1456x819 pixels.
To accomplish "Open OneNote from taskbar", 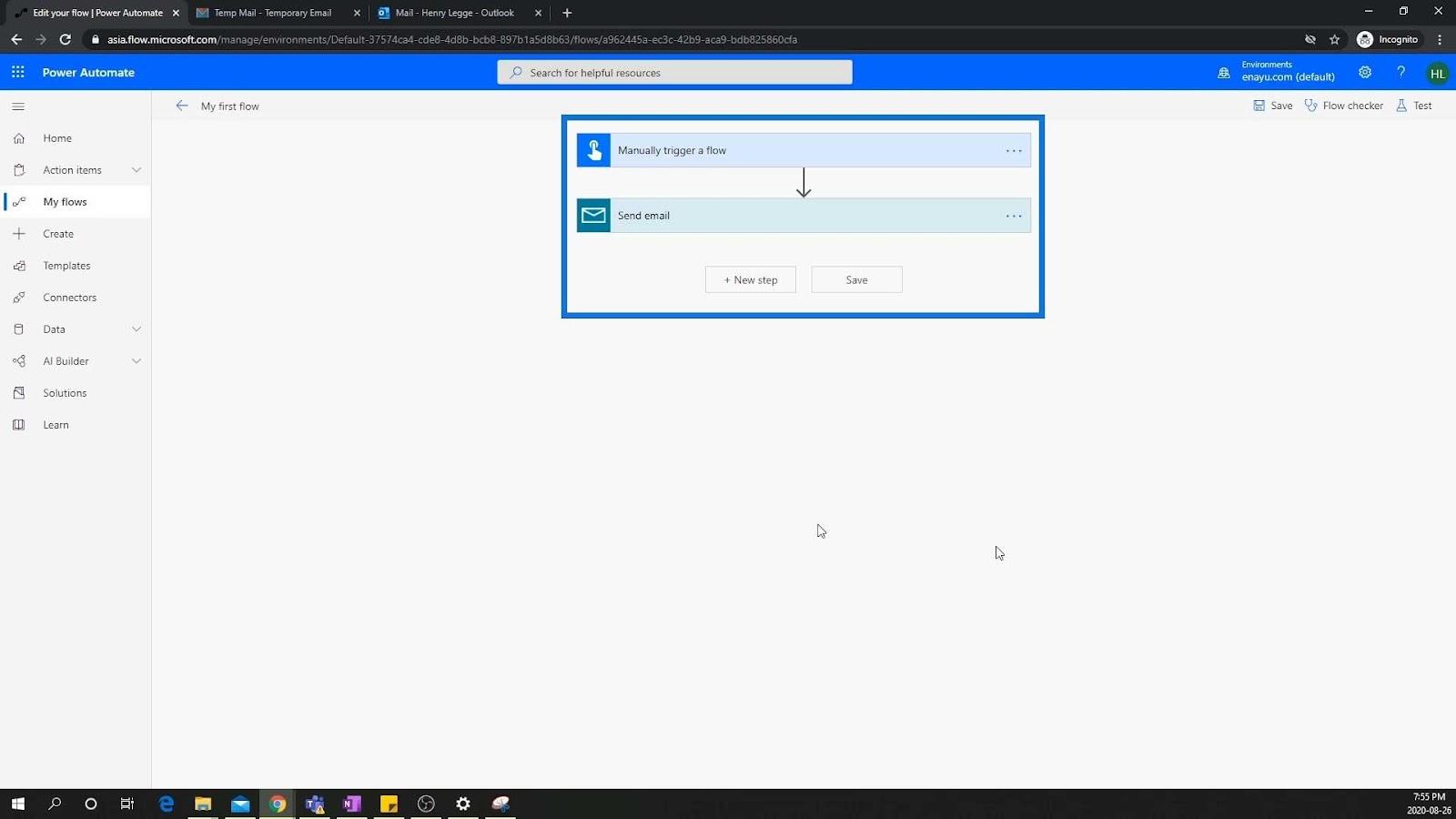I will [x=351, y=804].
